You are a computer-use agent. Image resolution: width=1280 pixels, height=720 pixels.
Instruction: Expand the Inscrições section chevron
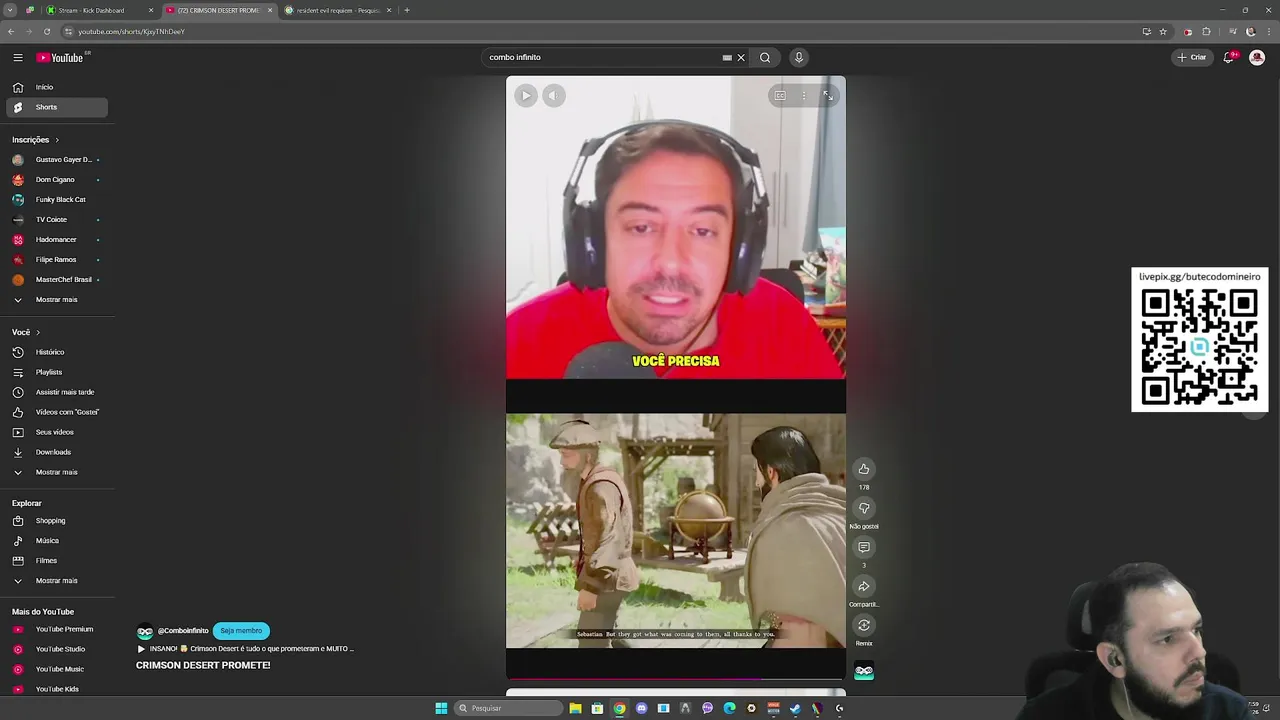click(x=57, y=140)
